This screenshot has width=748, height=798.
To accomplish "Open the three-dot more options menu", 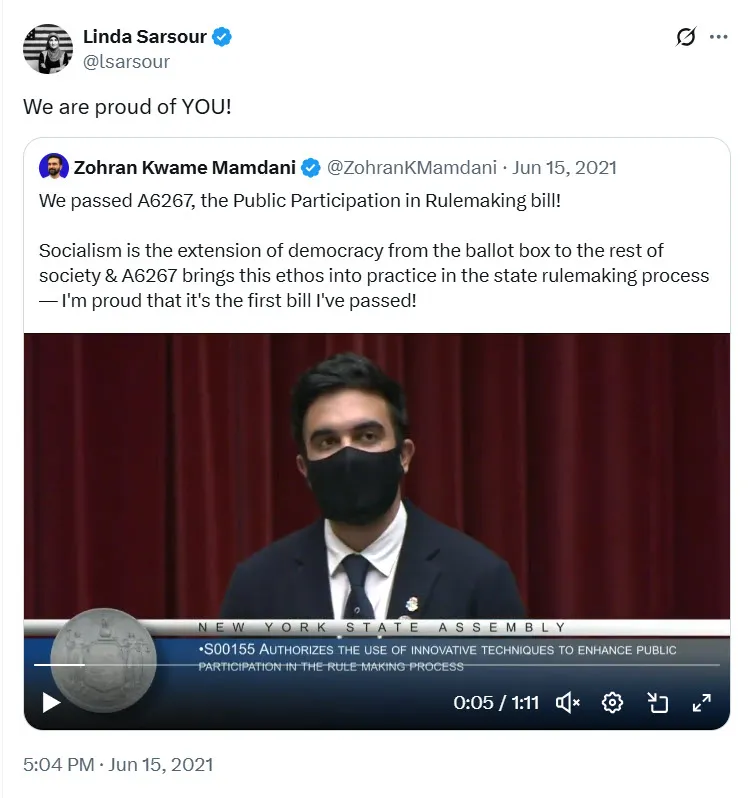I will 718,38.
